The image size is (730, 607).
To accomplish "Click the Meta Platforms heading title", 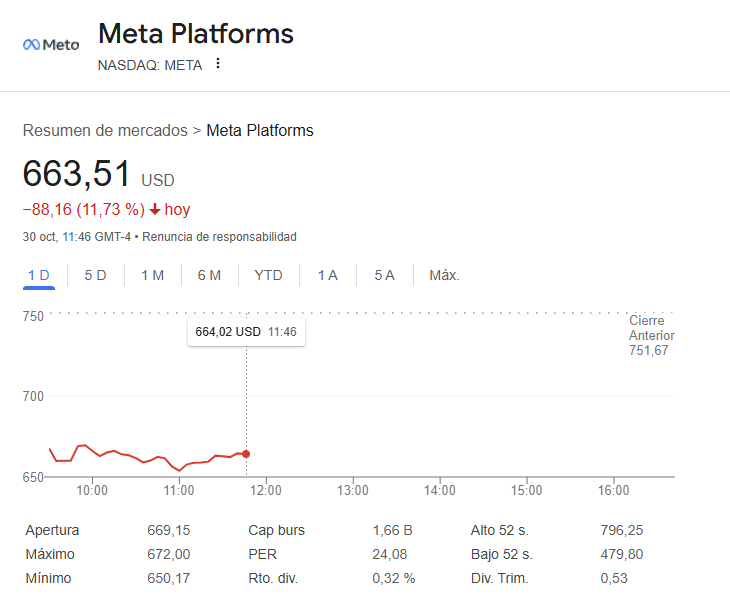I will pyautogui.click(x=196, y=34).
